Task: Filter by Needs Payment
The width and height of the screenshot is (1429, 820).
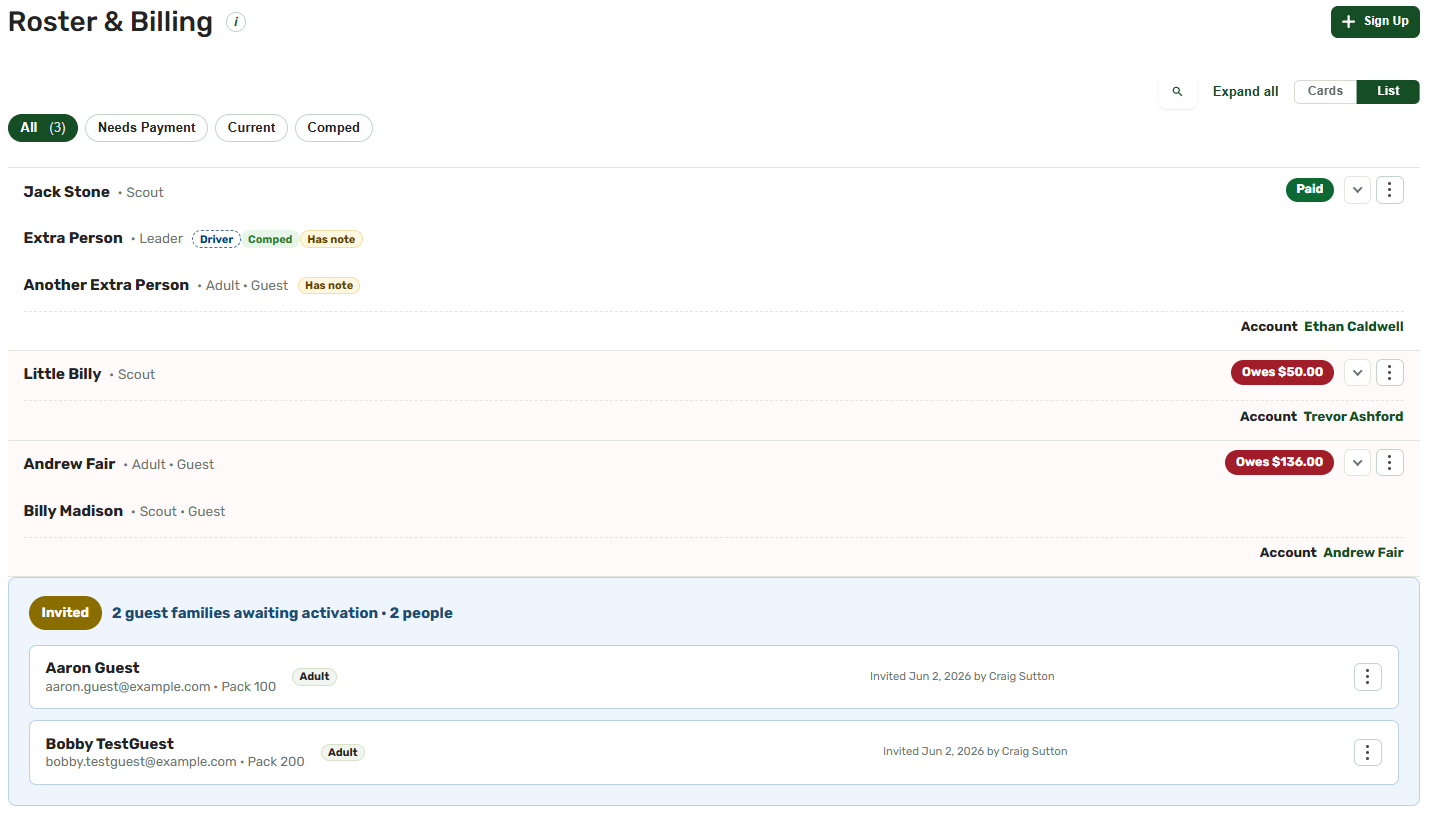Action: (147, 128)
